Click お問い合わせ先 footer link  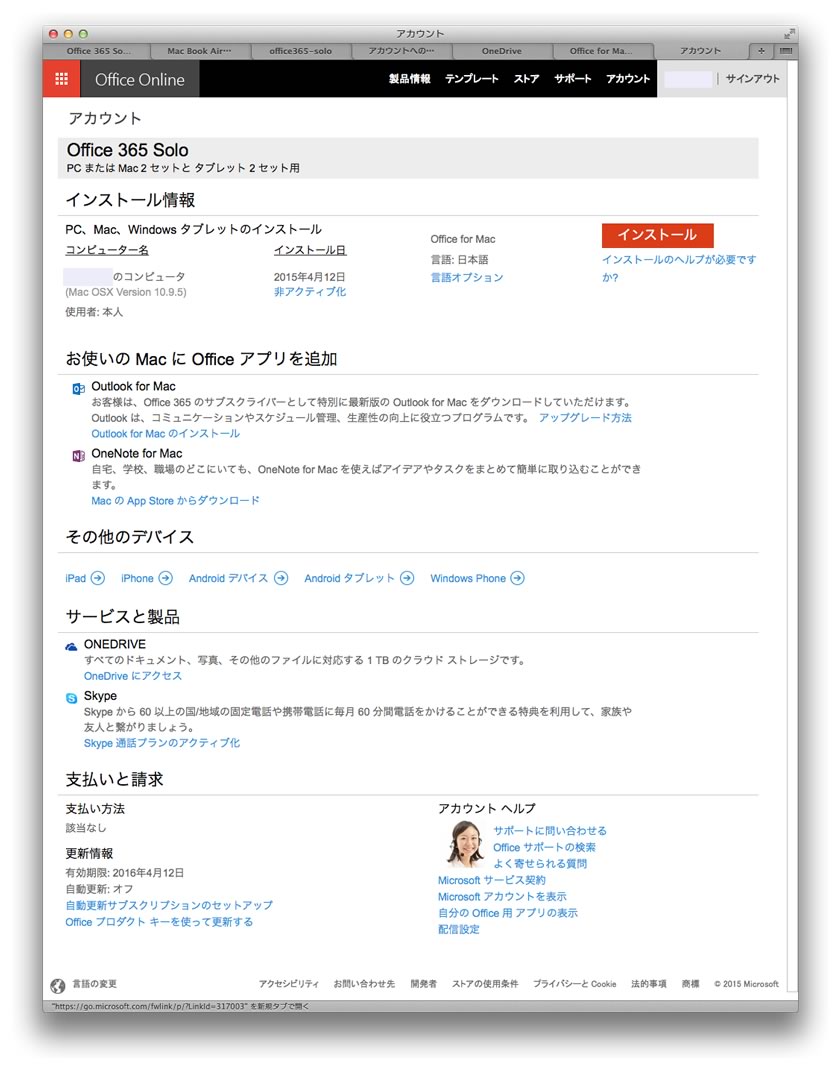point(364,984)
